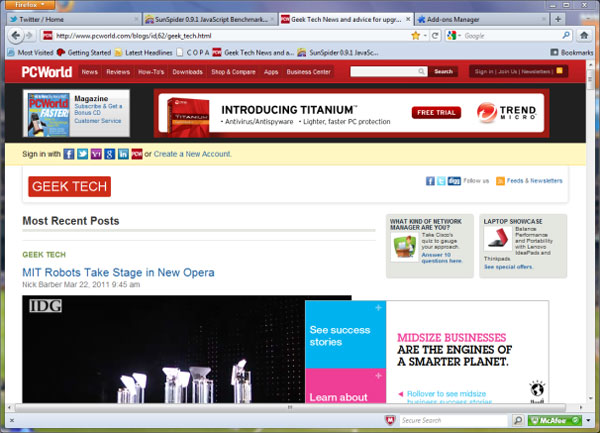Viewport: 600px width, 433px height.
Task: Click Create a New Account link
Action: (192, 154)
